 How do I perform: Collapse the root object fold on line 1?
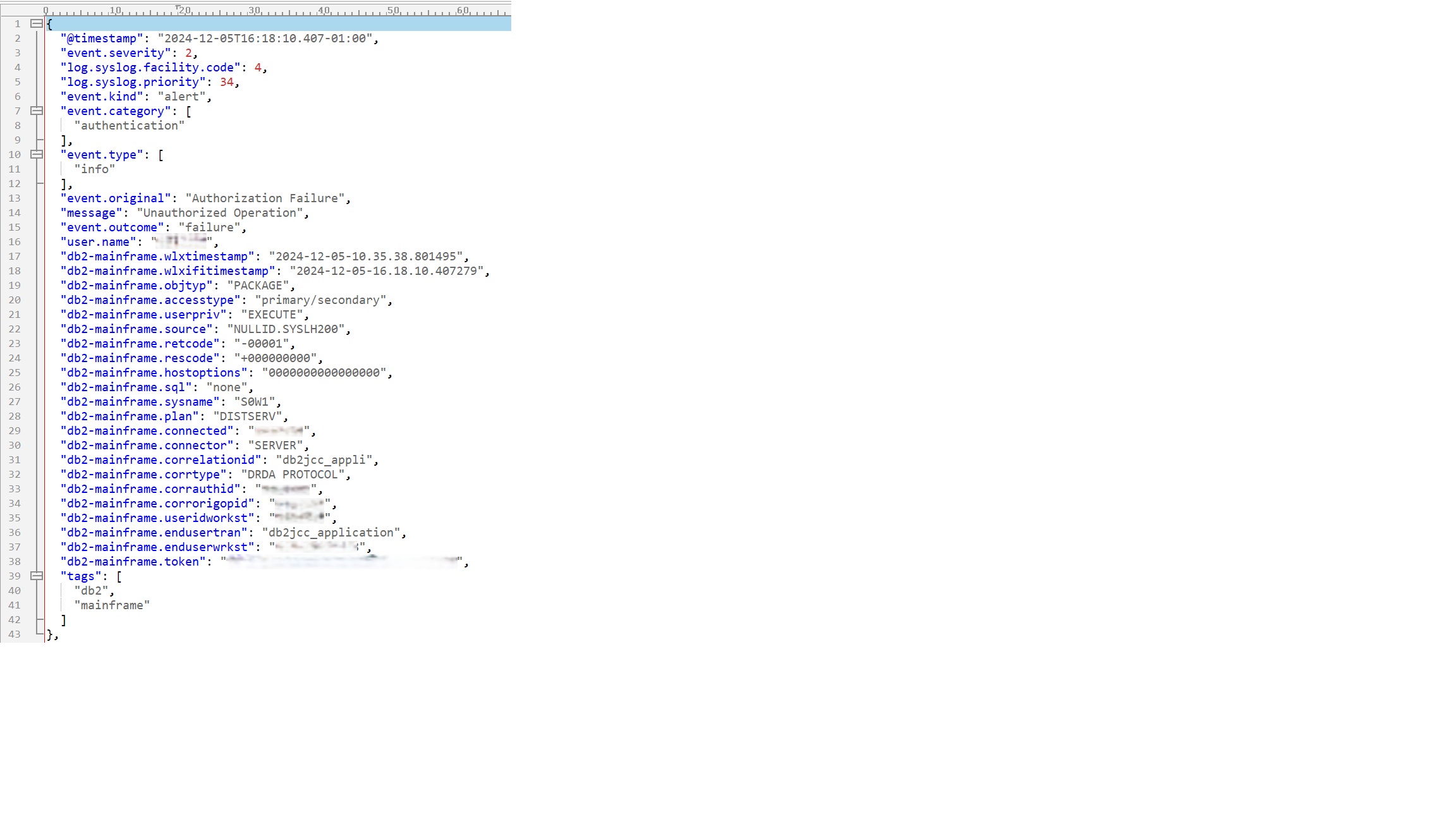(x=37, y=23)
